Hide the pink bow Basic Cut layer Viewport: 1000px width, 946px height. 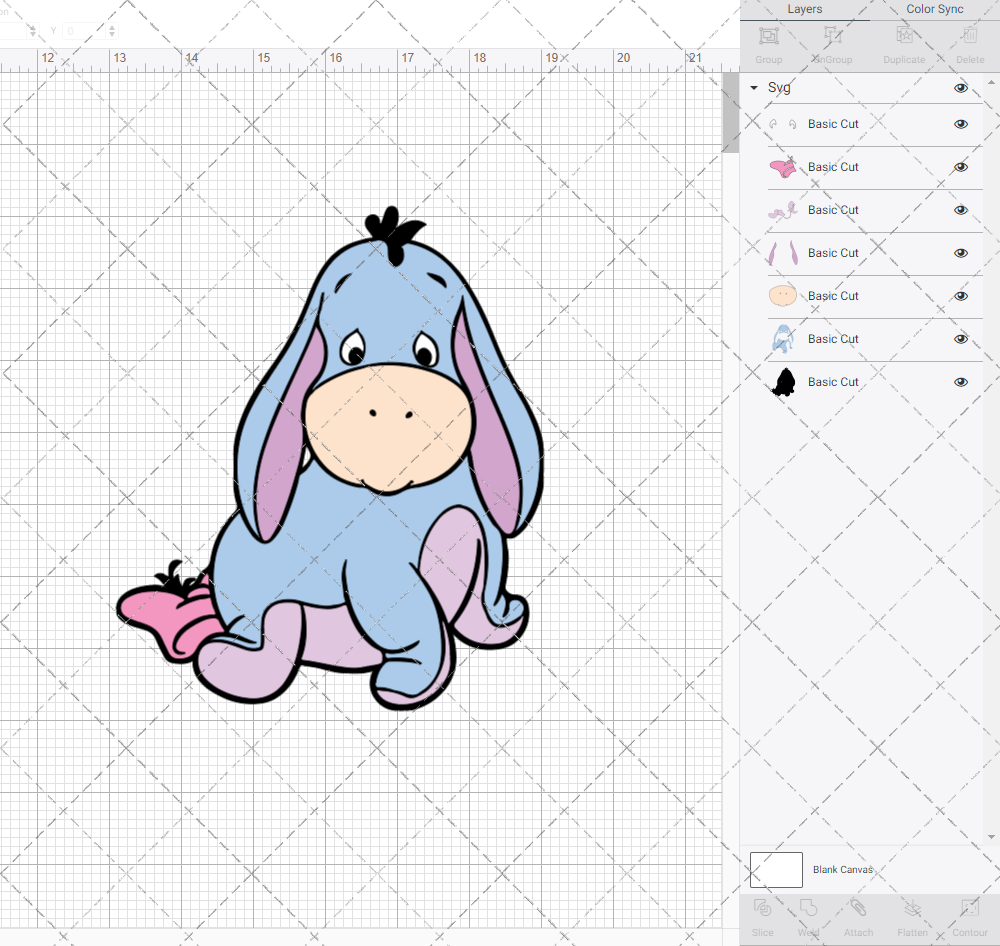960,167
